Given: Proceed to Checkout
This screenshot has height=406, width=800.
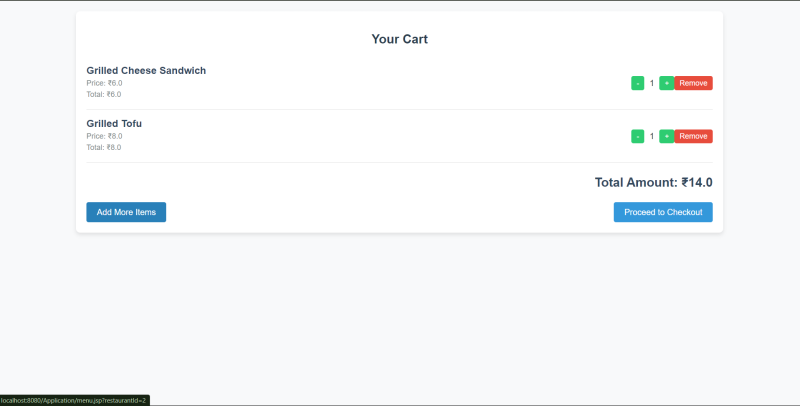Looking at the screenshot, I should (663, 212).
